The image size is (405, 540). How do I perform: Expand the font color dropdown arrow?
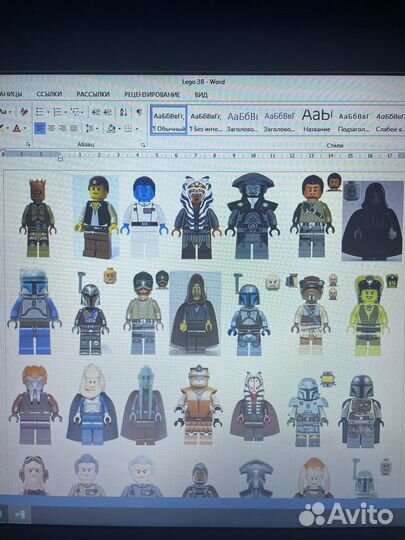point(24,129)
